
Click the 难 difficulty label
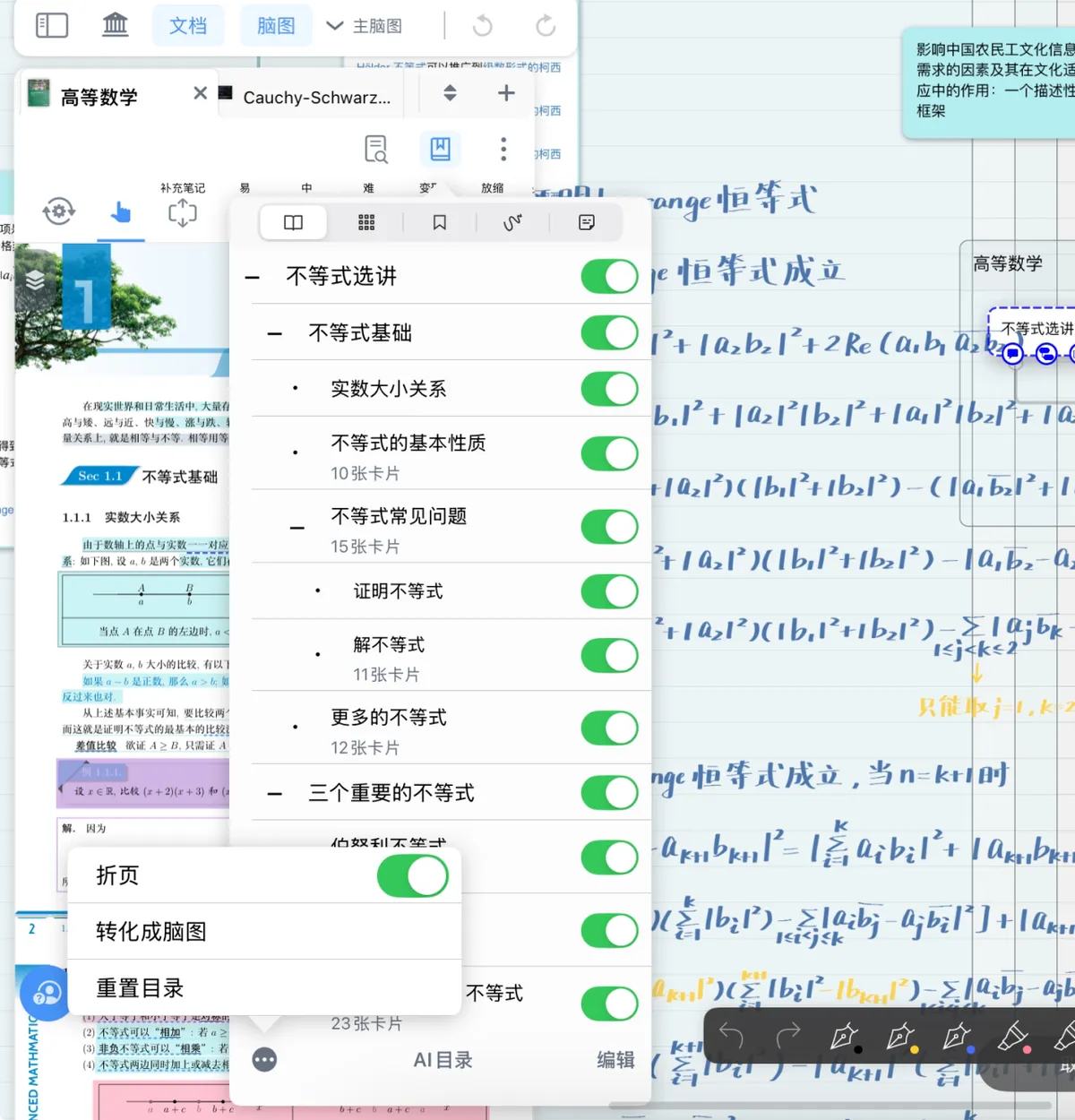click(368, 188)
